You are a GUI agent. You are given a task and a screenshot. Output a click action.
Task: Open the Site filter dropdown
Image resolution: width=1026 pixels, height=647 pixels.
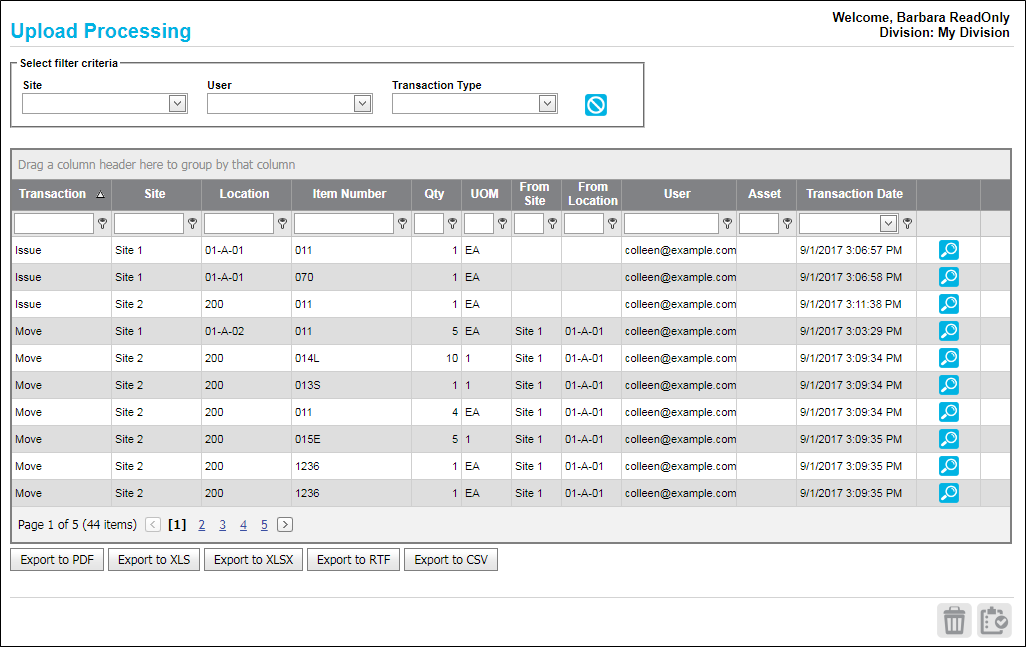[177, 103]
